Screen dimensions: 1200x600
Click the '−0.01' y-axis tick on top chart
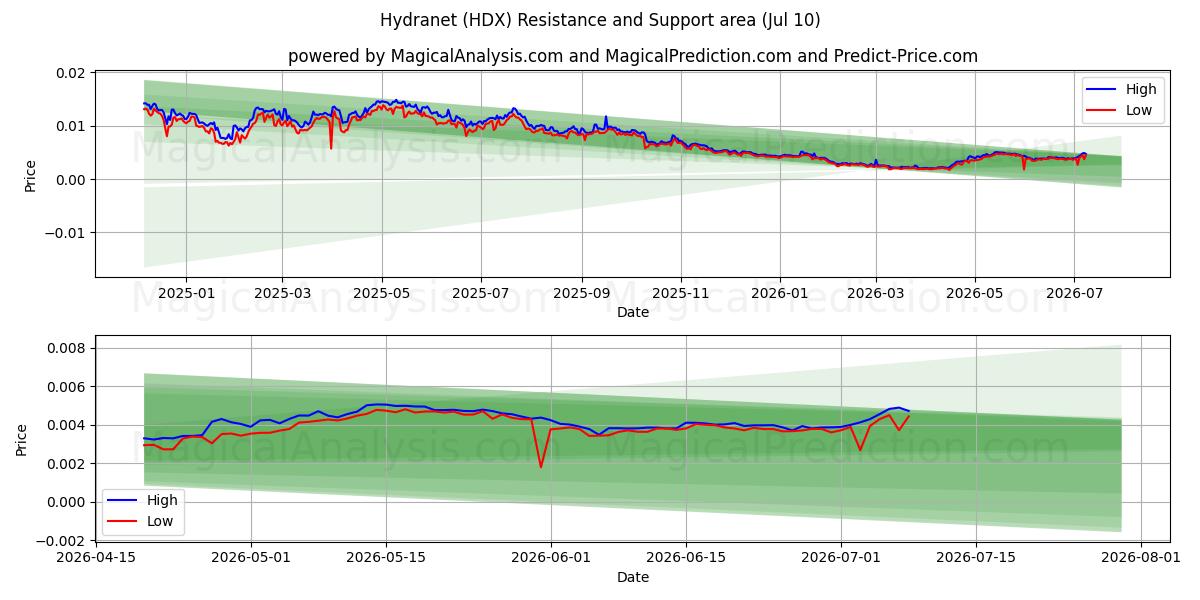65,233
